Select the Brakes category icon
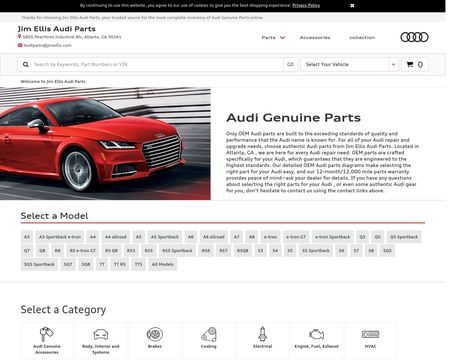Viewport: 450px width, 360px height. coord(155,334)
